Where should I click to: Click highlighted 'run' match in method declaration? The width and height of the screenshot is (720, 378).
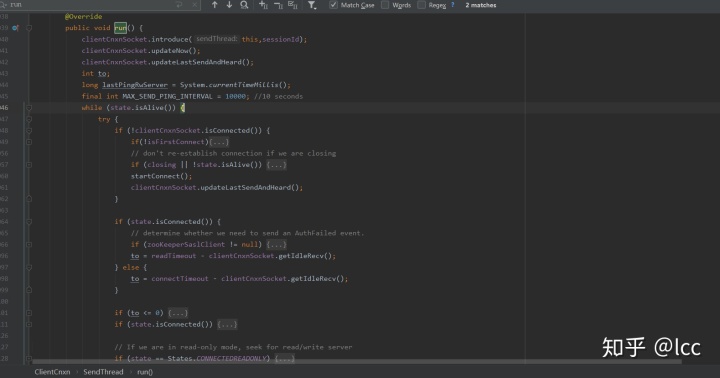coord(120,28)
